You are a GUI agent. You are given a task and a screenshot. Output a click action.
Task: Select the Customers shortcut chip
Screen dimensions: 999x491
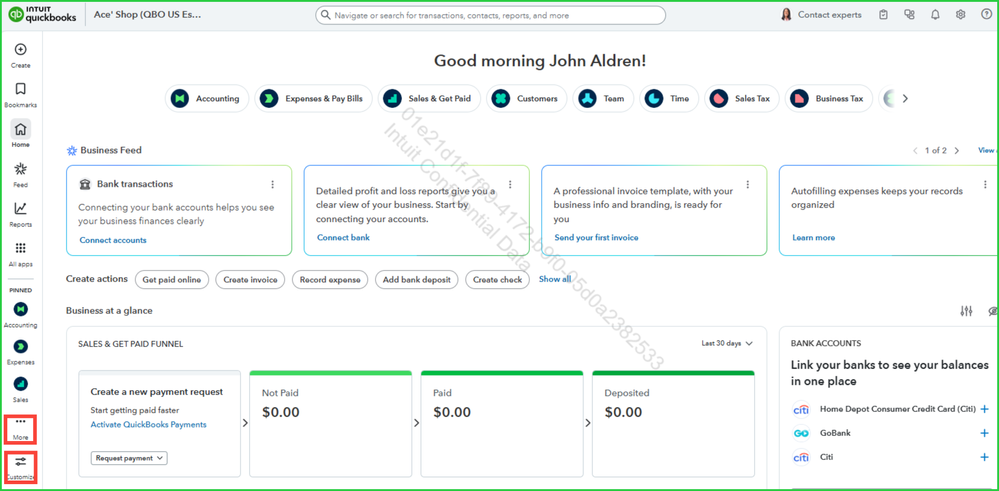[525, 99]
